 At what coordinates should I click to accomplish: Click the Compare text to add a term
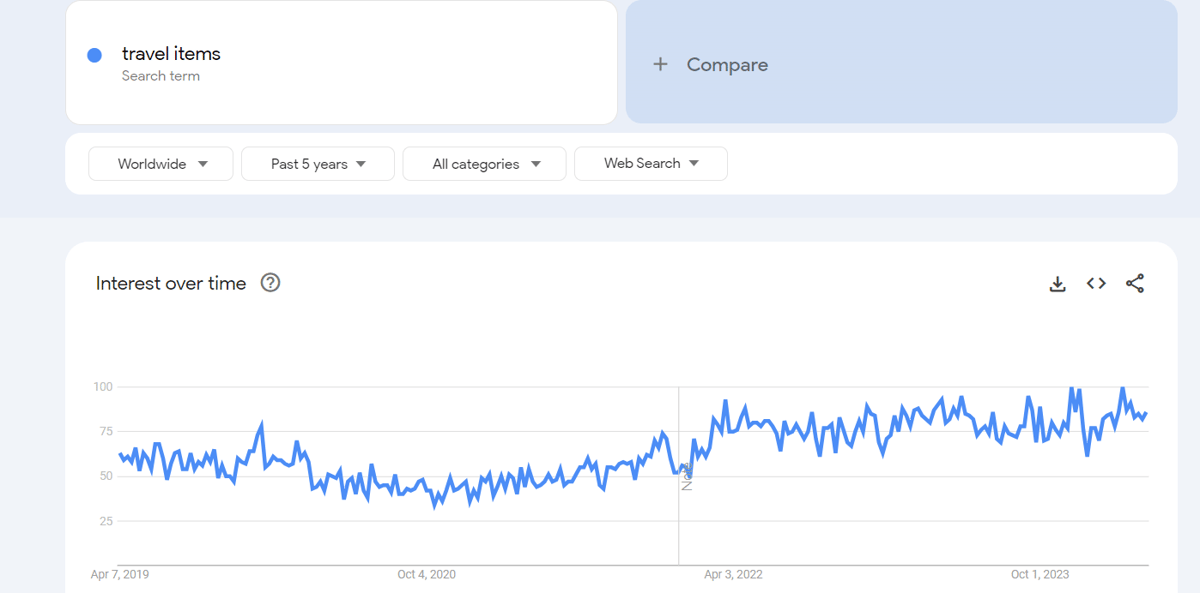click(727, 65)
